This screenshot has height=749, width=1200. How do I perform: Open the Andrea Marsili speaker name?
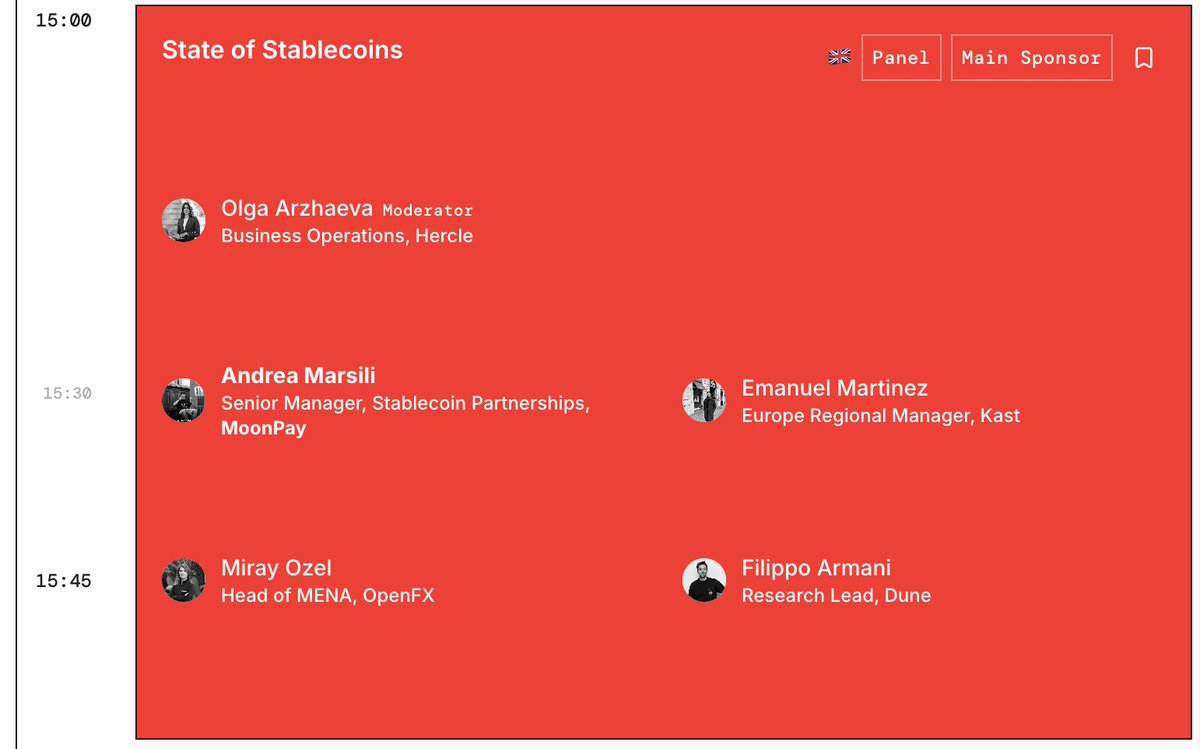point(298,376)
